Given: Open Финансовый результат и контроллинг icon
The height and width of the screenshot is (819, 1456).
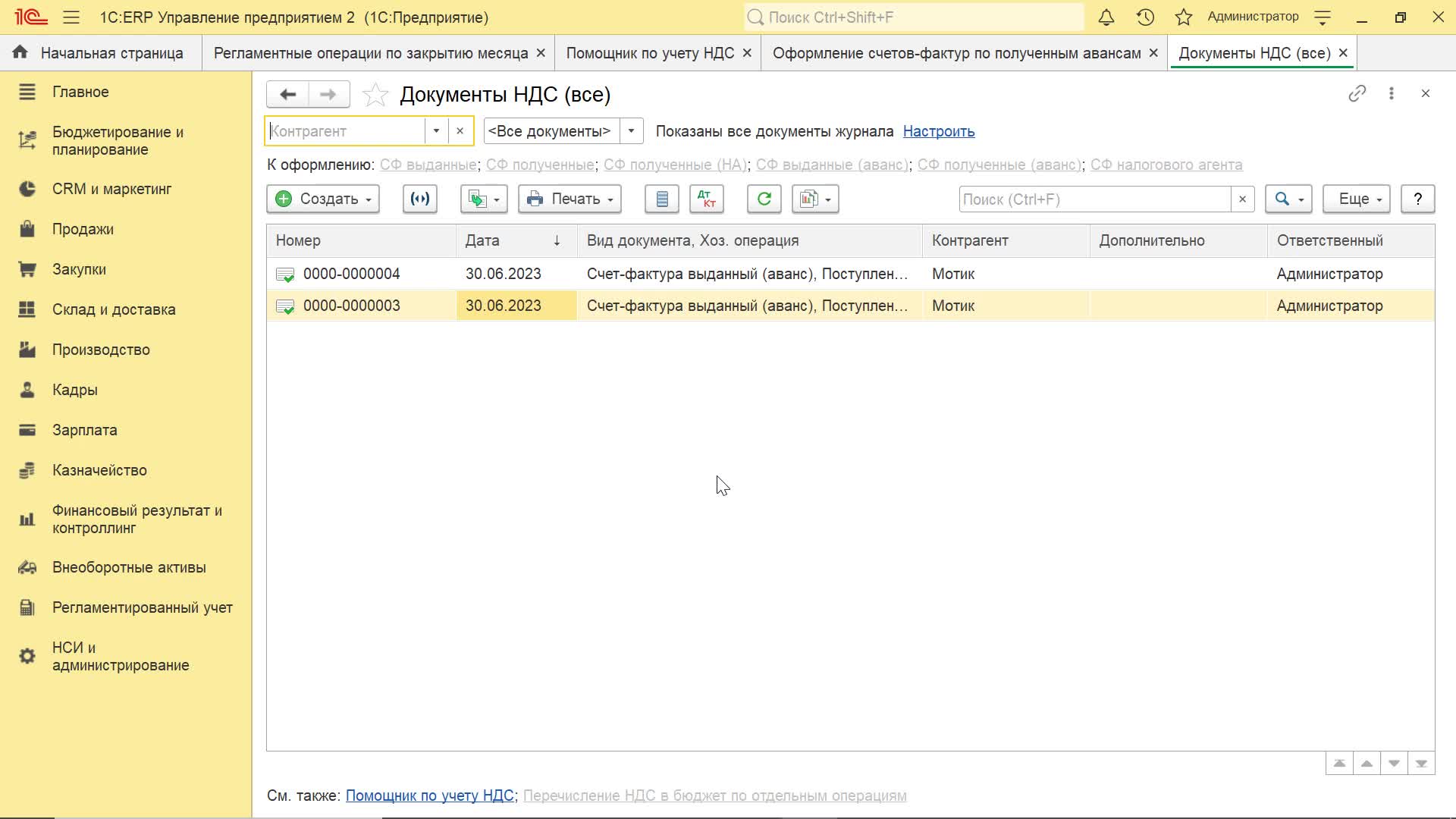Looking at the screenshot, I should 27,519.
